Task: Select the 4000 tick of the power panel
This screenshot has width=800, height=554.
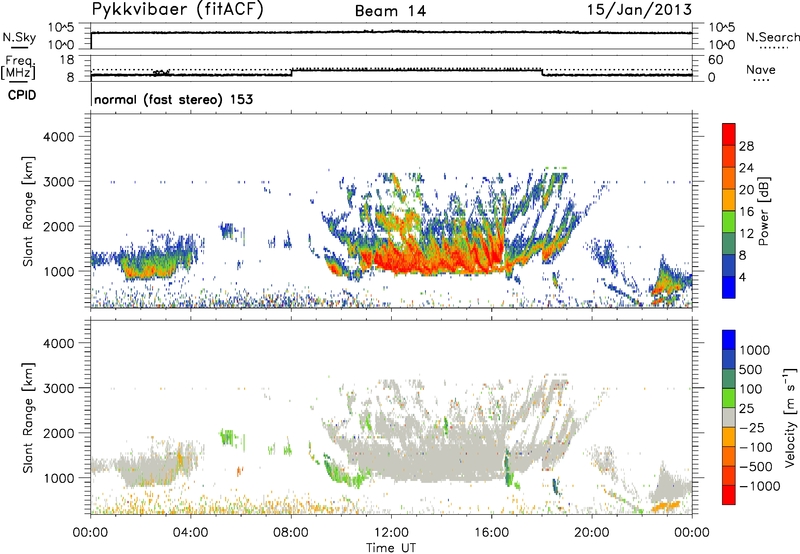Action: [58, 137]
